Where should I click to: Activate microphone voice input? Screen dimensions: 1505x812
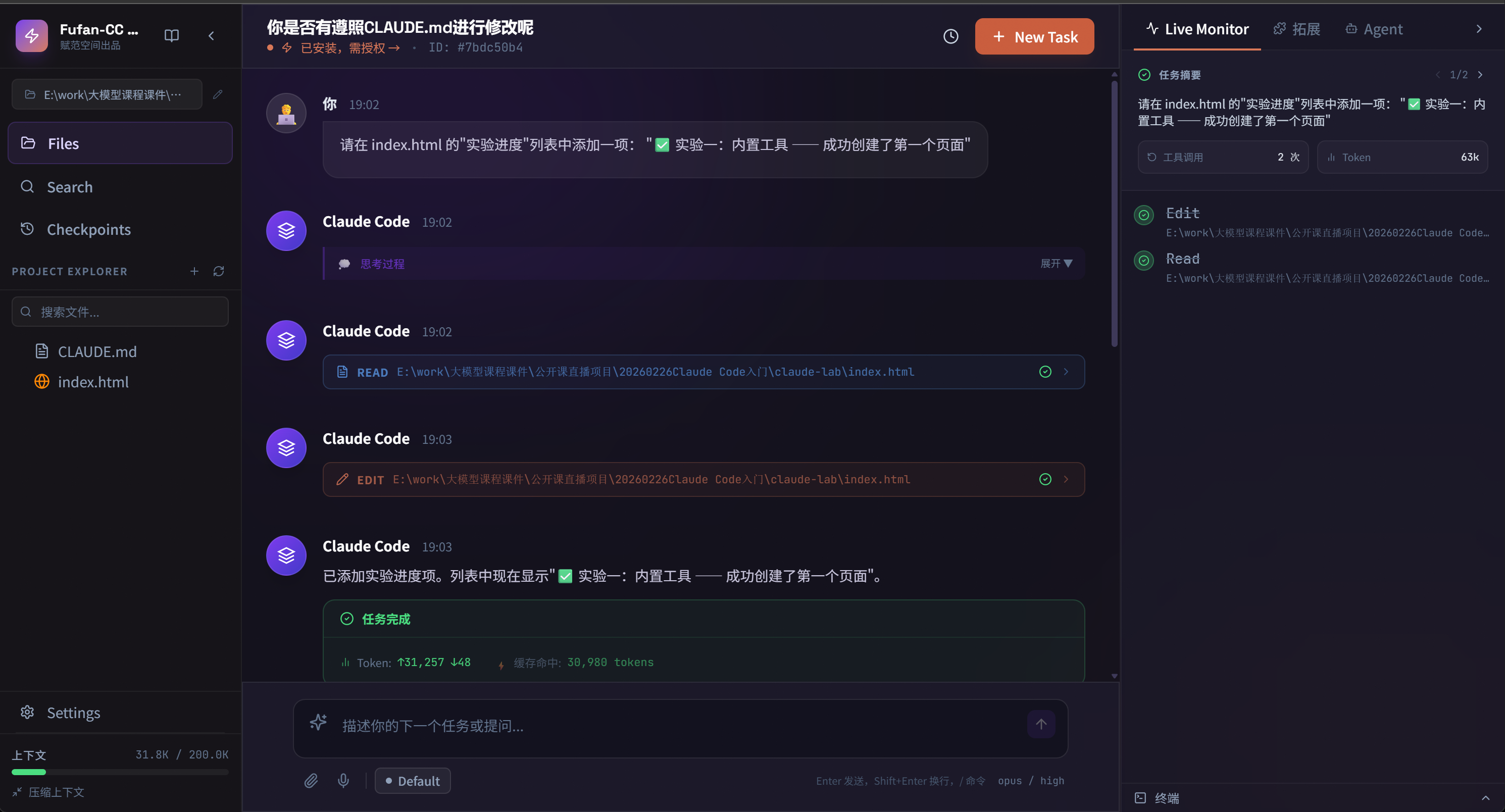343,780
